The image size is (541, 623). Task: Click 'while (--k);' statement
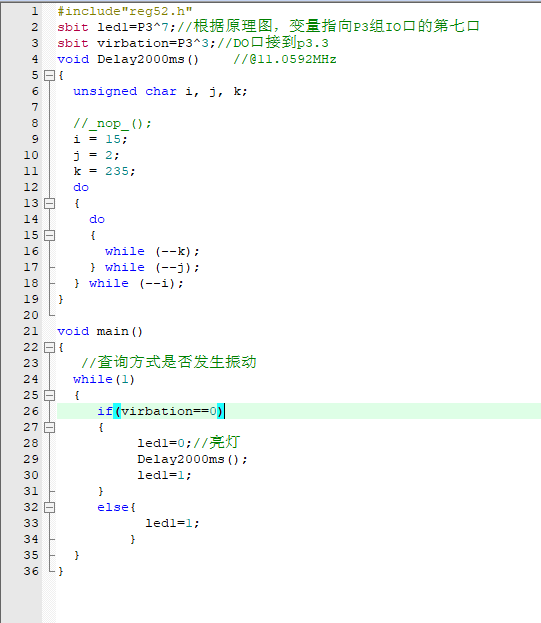152,252
